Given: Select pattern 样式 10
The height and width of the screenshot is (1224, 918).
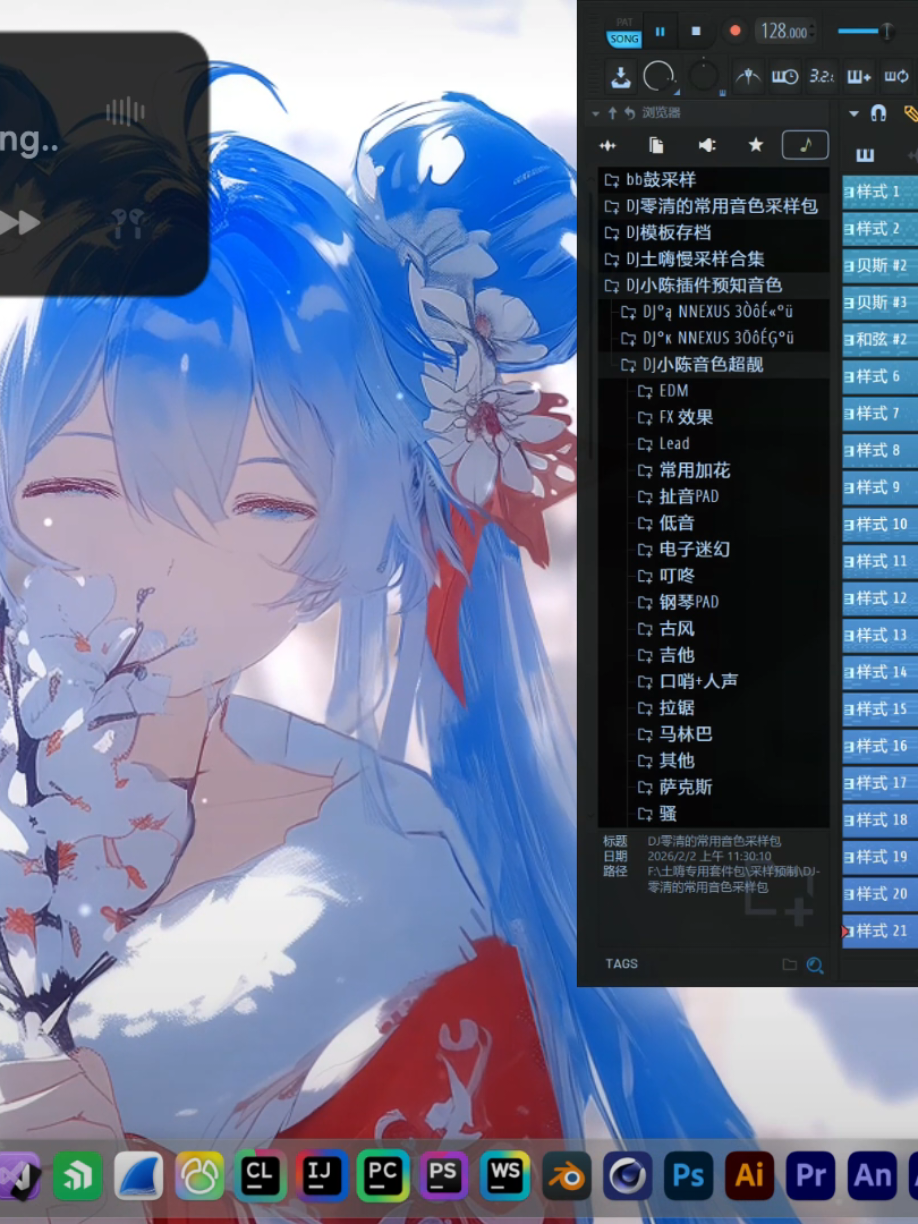Looking at the screenshot, I should [880, 525].
